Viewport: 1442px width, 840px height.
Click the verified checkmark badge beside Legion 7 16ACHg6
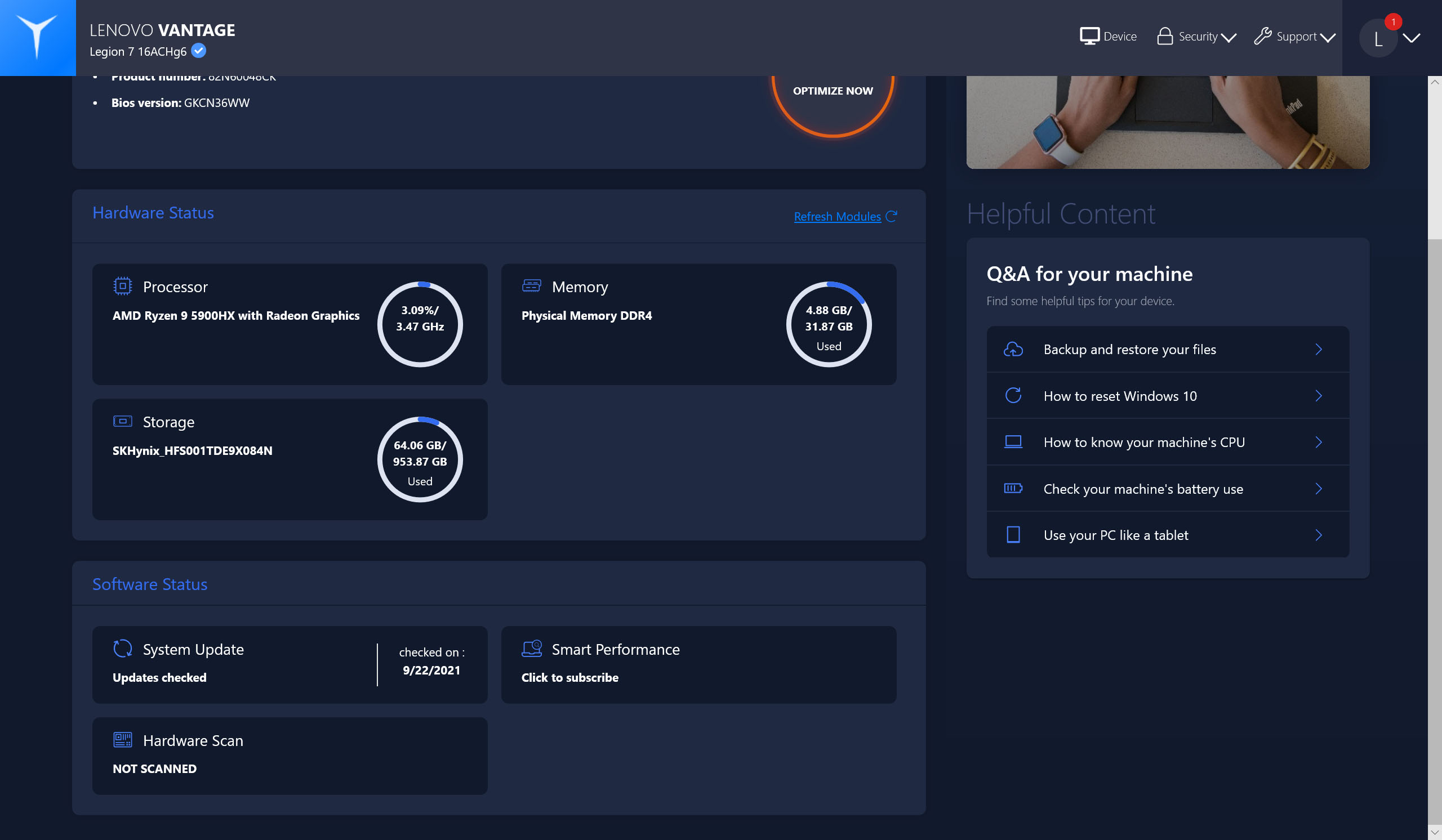pyautogui.click(x=199, y=51)
